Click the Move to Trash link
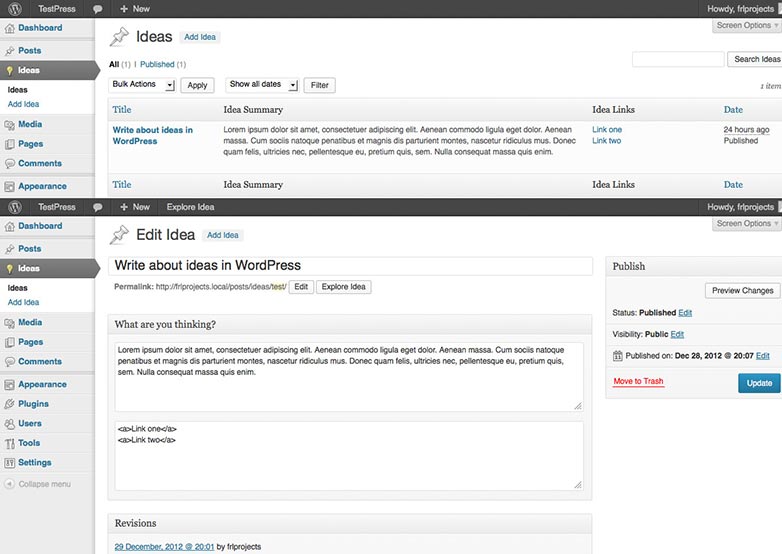The height and width of the screenshot is (554, 782). click(x=638, y=381)
